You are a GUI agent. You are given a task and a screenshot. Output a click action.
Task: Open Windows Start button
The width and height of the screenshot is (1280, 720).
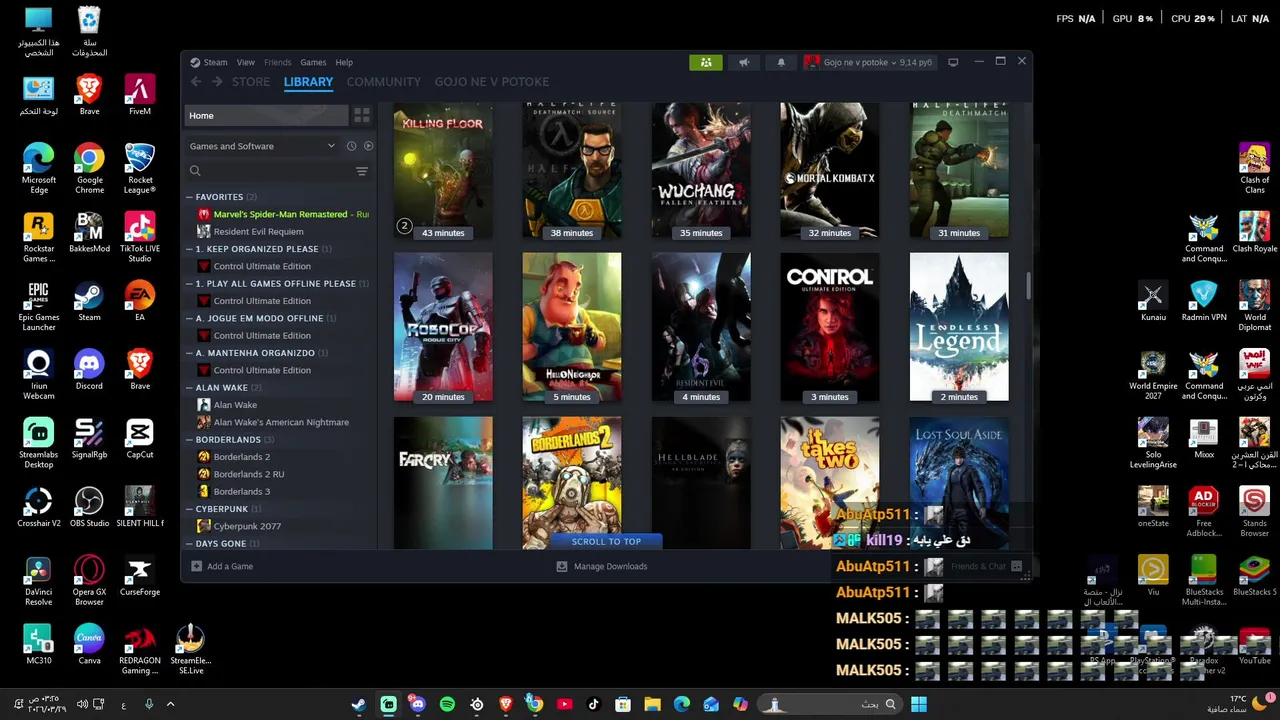(x=919, y=704)
